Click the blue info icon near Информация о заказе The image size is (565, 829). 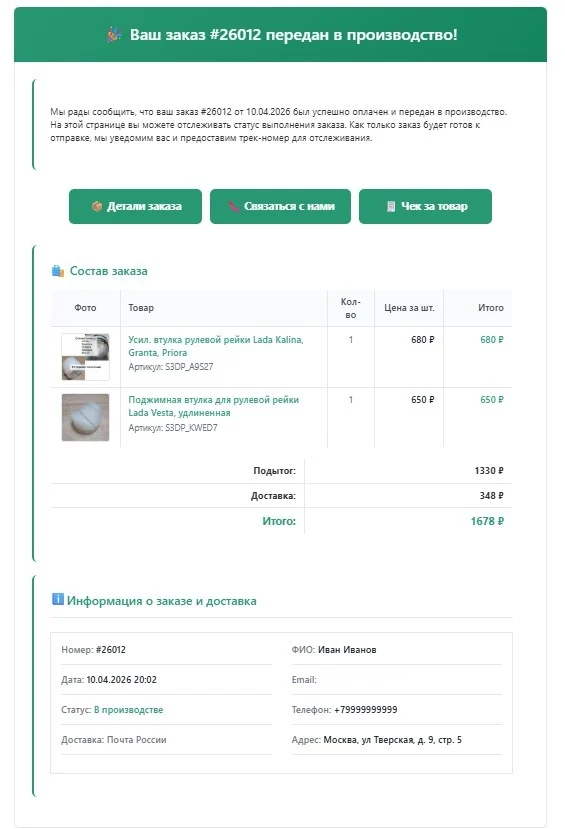point(58,599)
